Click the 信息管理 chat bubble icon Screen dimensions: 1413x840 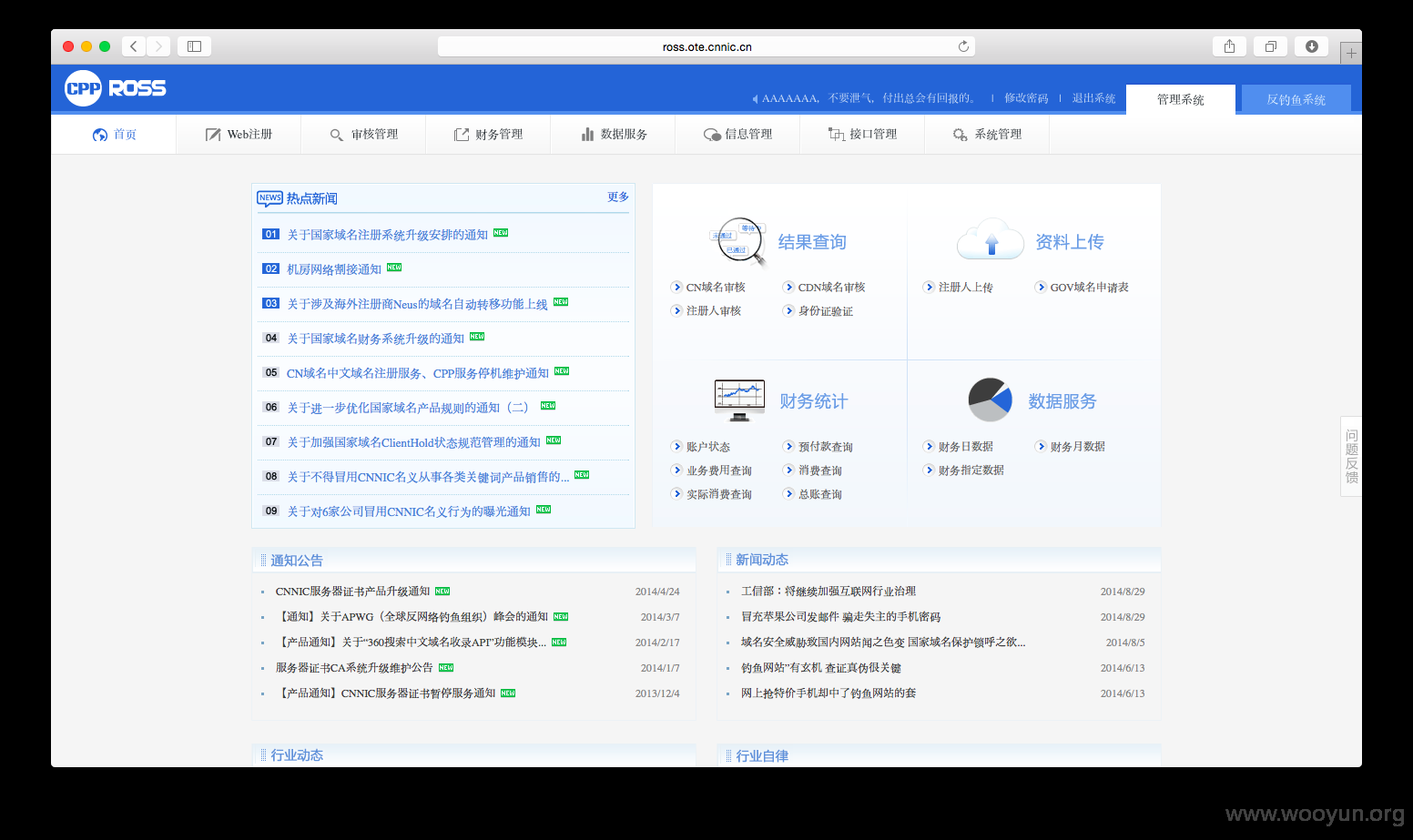(712, 135)
